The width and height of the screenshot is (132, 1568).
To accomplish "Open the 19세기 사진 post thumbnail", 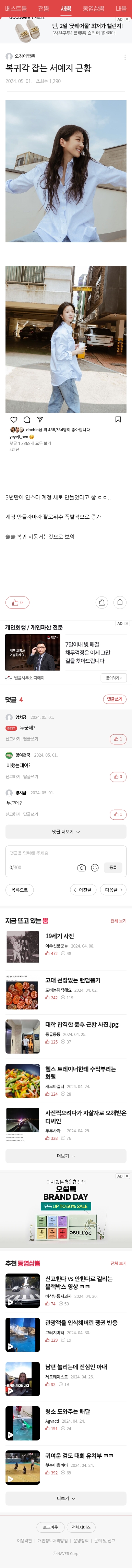I will pos(23,947).
